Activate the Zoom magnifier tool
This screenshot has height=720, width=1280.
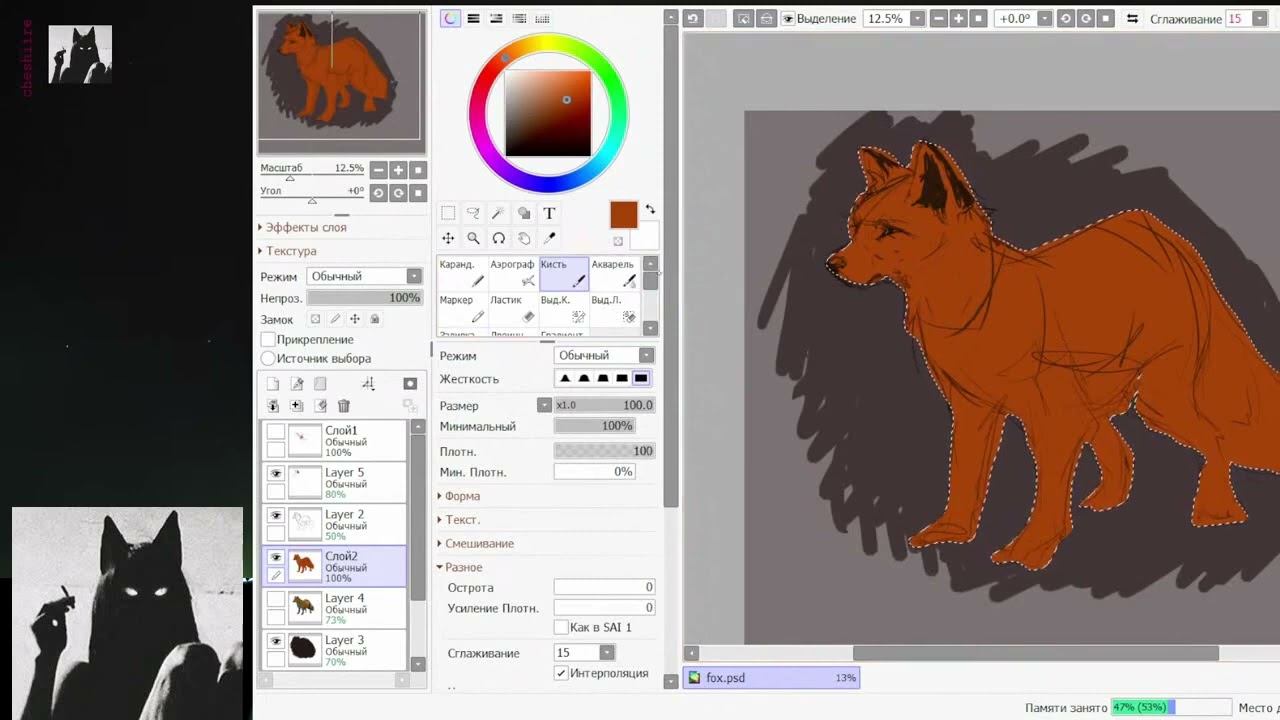(473, 238)
